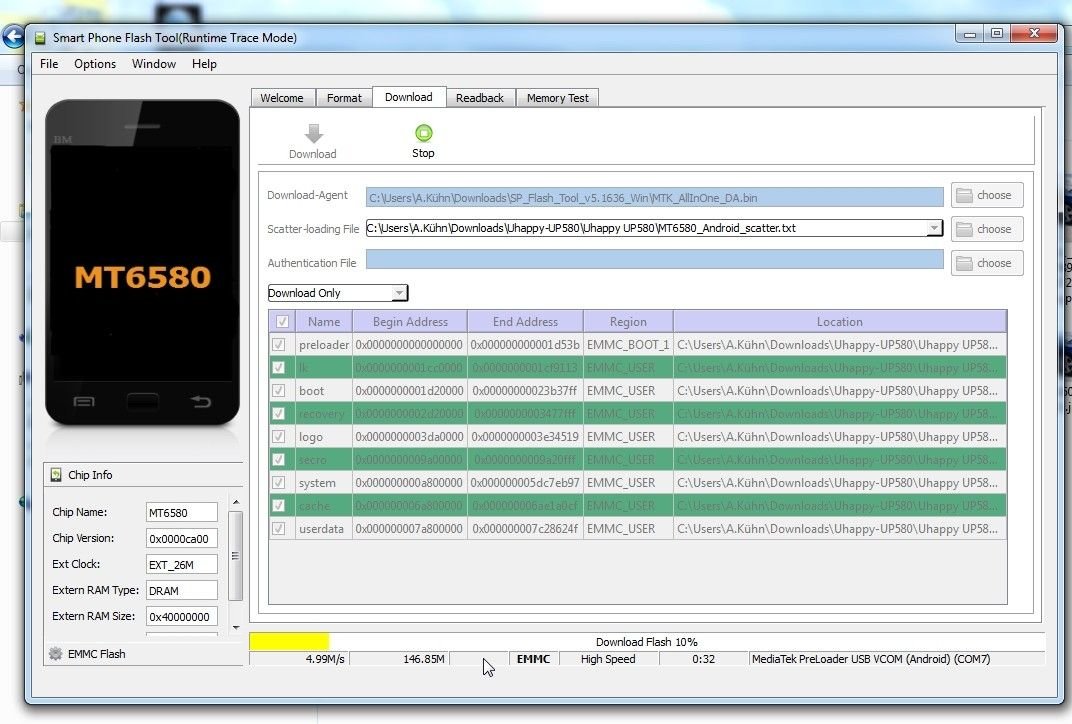Viewport: 1072px width, 724px height.
Task: Toggle the select-all header checkbox
Action: pos(282,321)
